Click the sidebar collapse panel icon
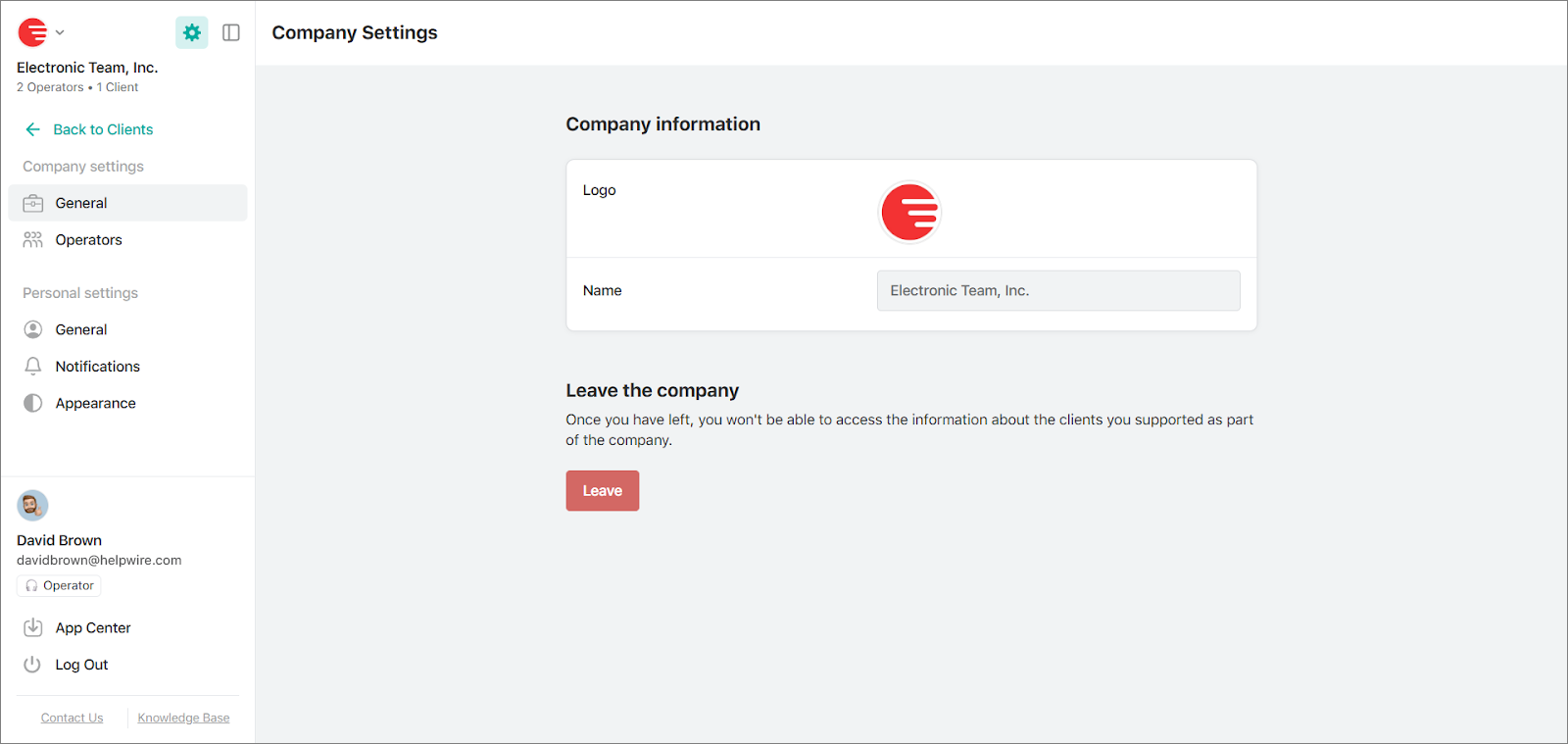 231,31
